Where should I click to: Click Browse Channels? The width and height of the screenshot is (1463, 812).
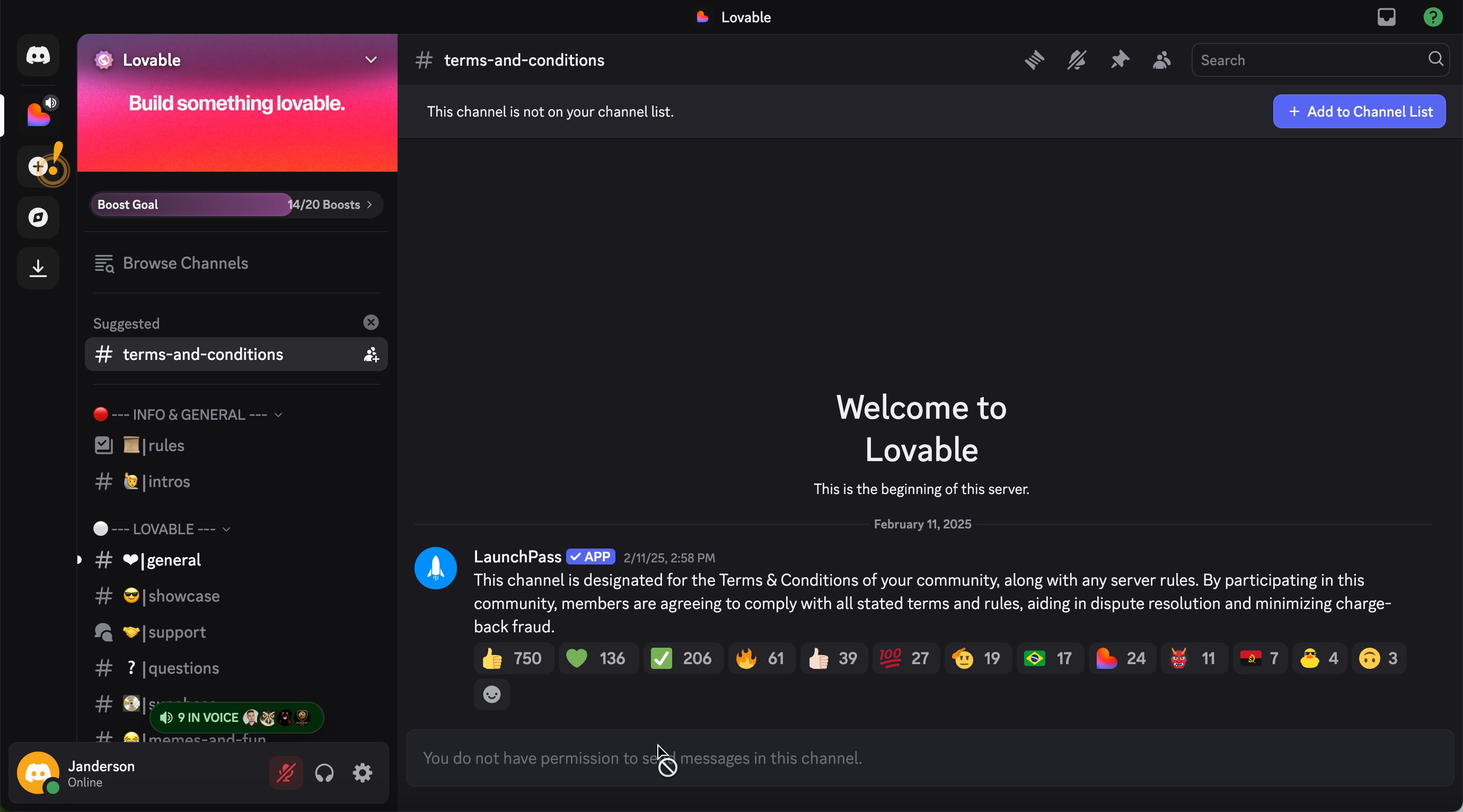coord(236,263)
